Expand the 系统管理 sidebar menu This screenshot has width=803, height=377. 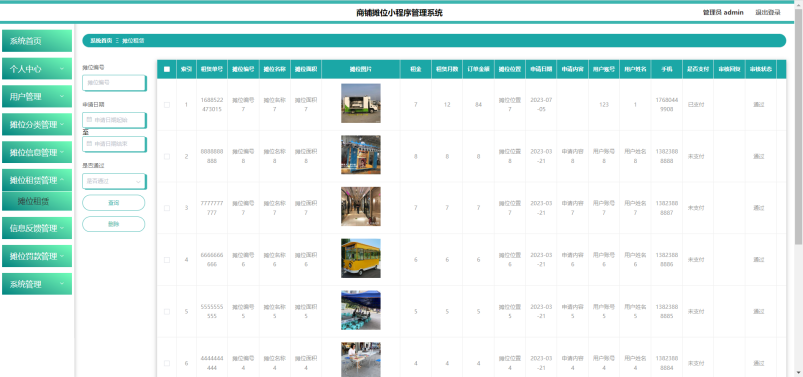[x=37, y=284]
